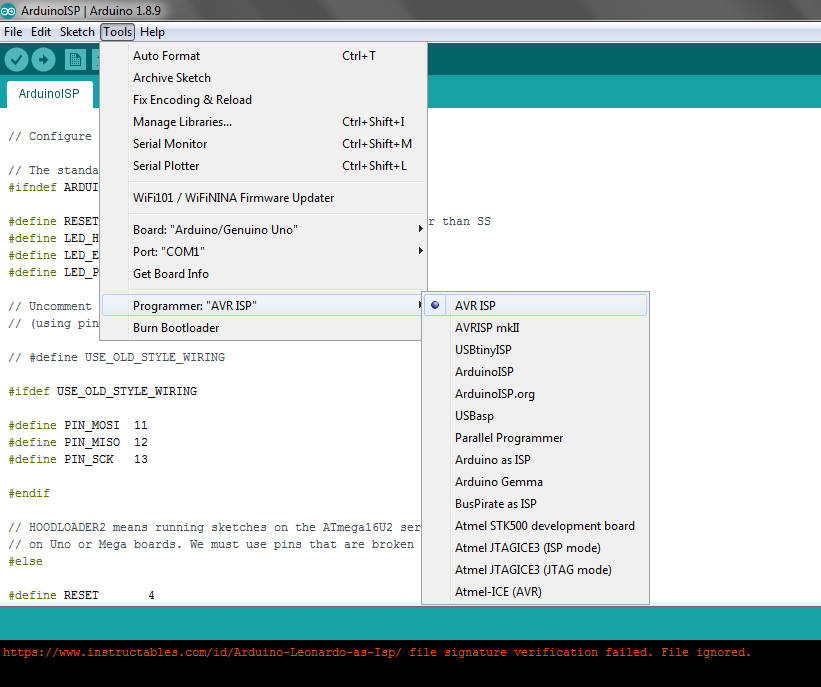This screenshot has width=821, height=687.
Task: Click '#ifdef USE_OLD_STYLE_WIRING' code line
Action: (103, 391)
